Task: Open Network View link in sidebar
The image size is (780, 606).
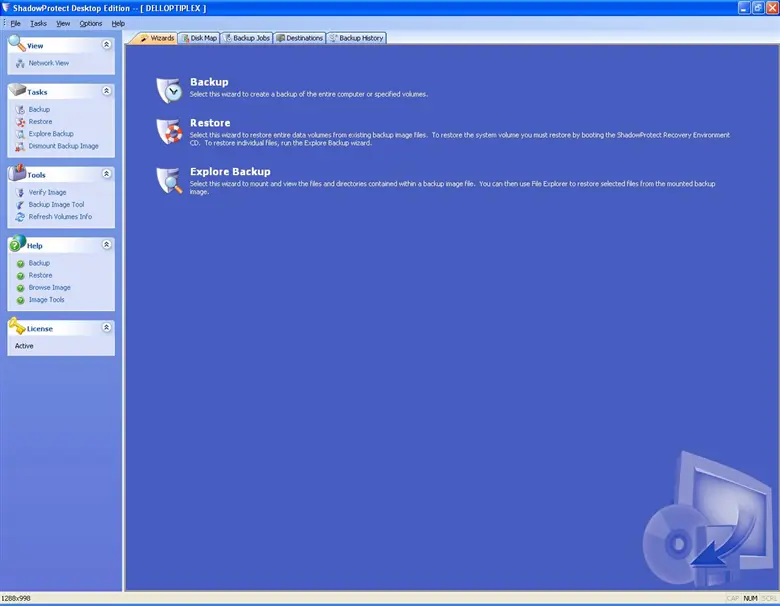Action: pos(49,63)
